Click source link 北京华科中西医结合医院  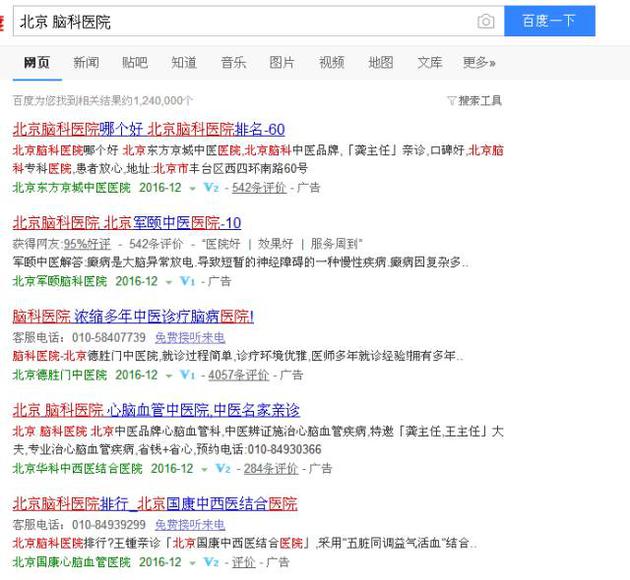78,468
